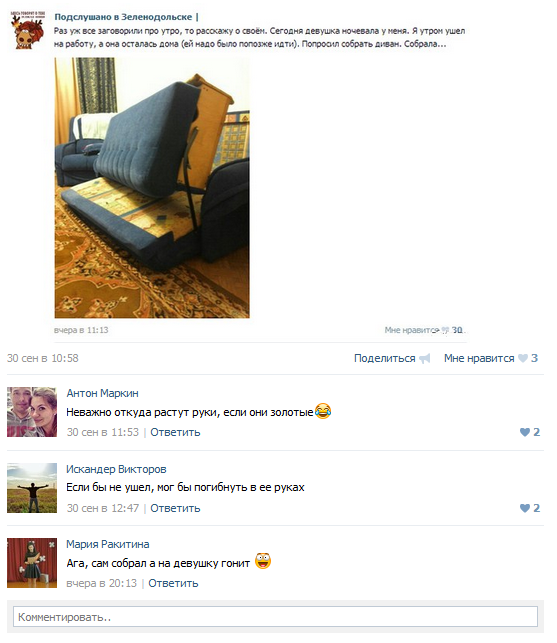This screenshot has width=557, height=643.
Task: Click the Поделиться link
Action: click(385, 358)
